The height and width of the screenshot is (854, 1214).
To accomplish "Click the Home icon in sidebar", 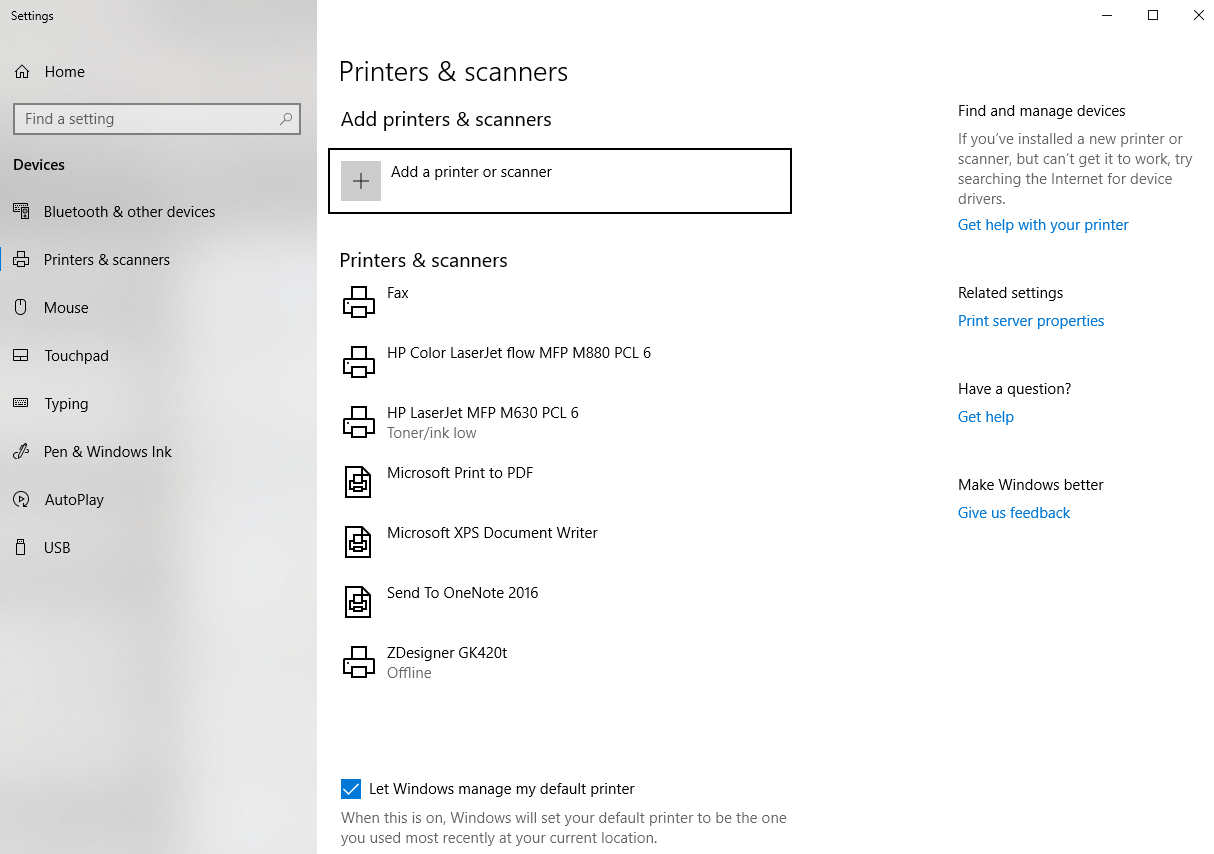I will coord(22,72).
